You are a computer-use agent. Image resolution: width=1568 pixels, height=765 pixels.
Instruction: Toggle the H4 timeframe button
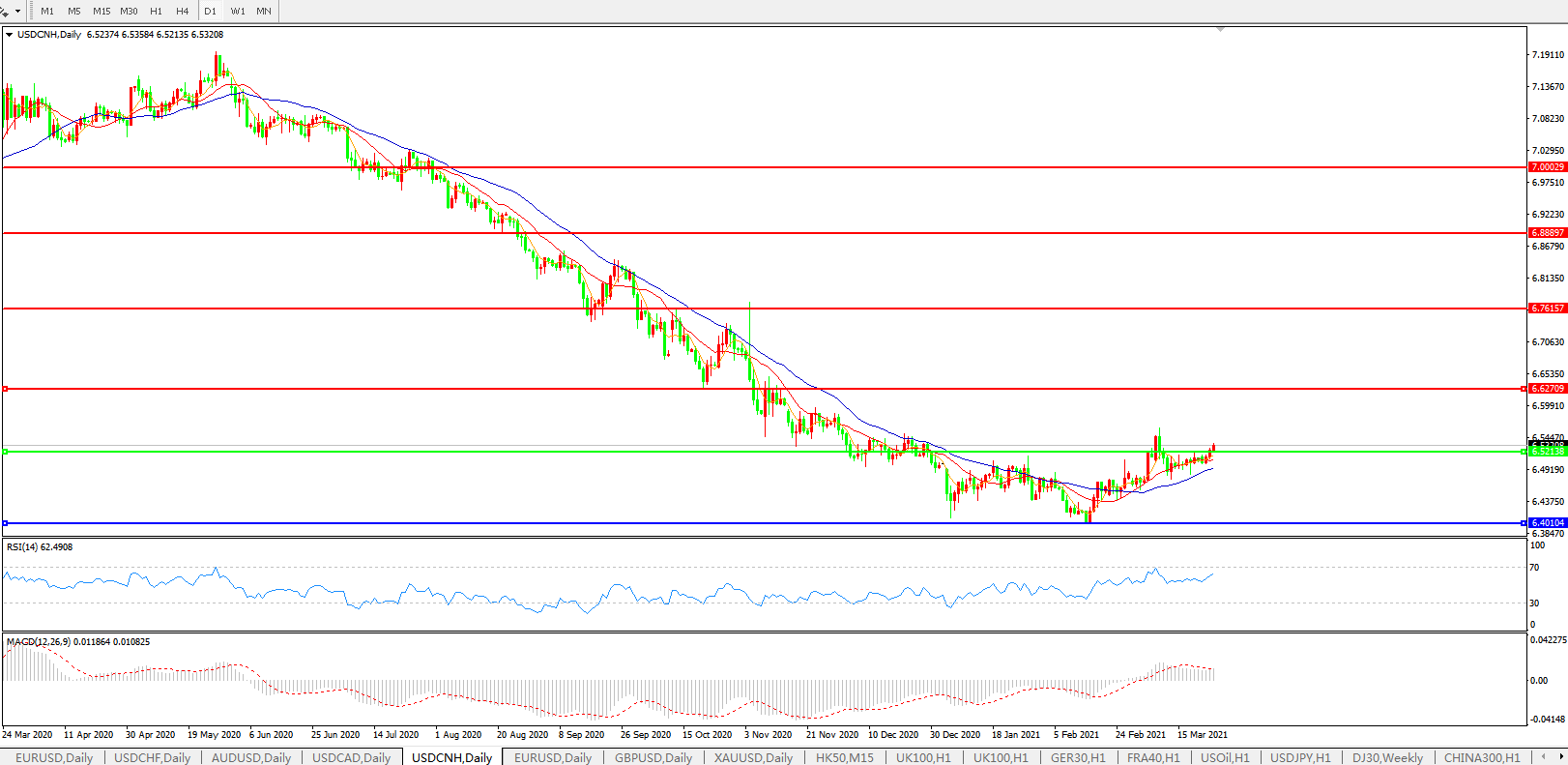click(183, 12)
